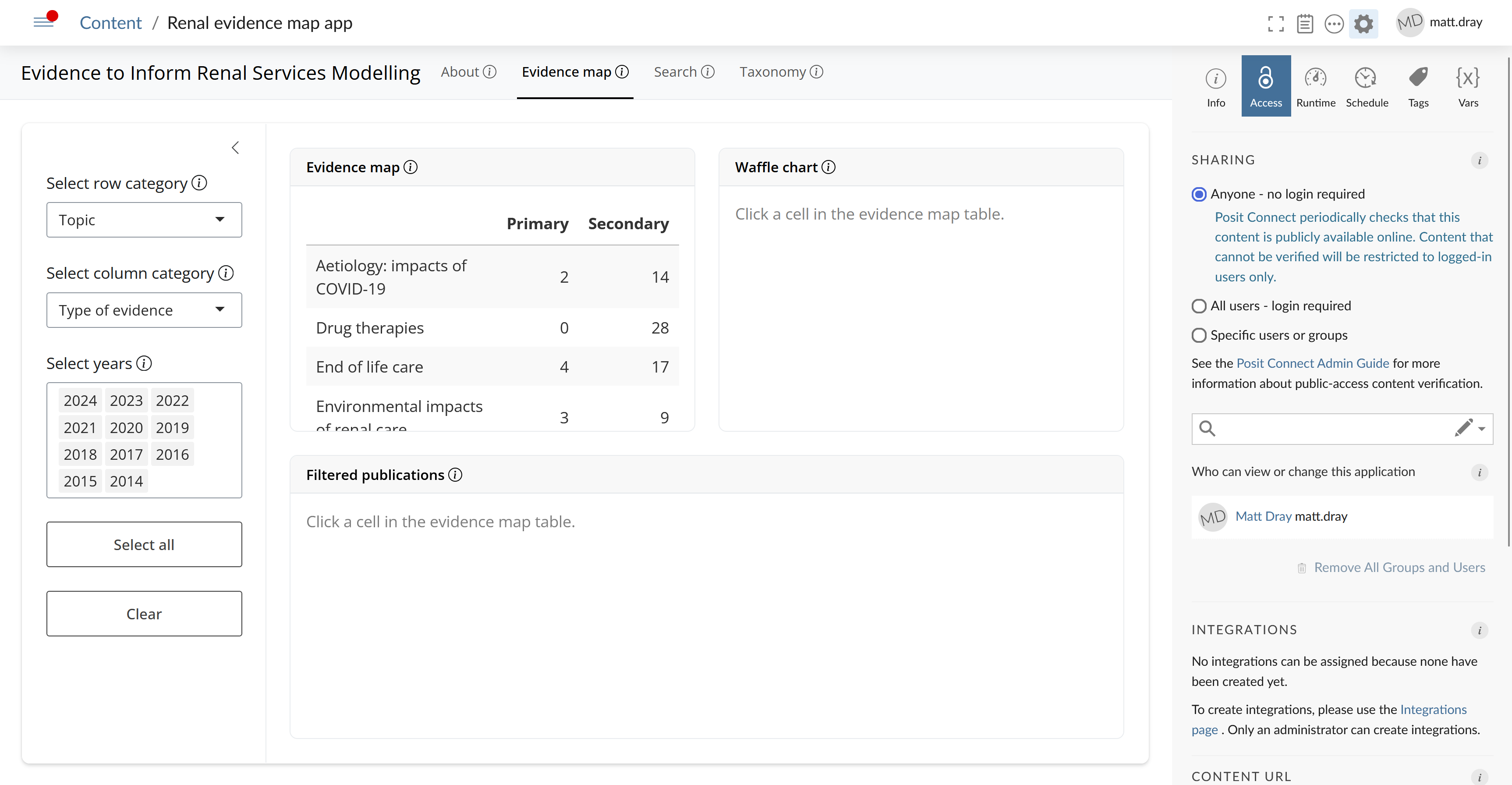The height and width of the screenshot is (785, 1512).
Task: Open the Posit Connect Admin Guide link
Action: point(1313,363)
